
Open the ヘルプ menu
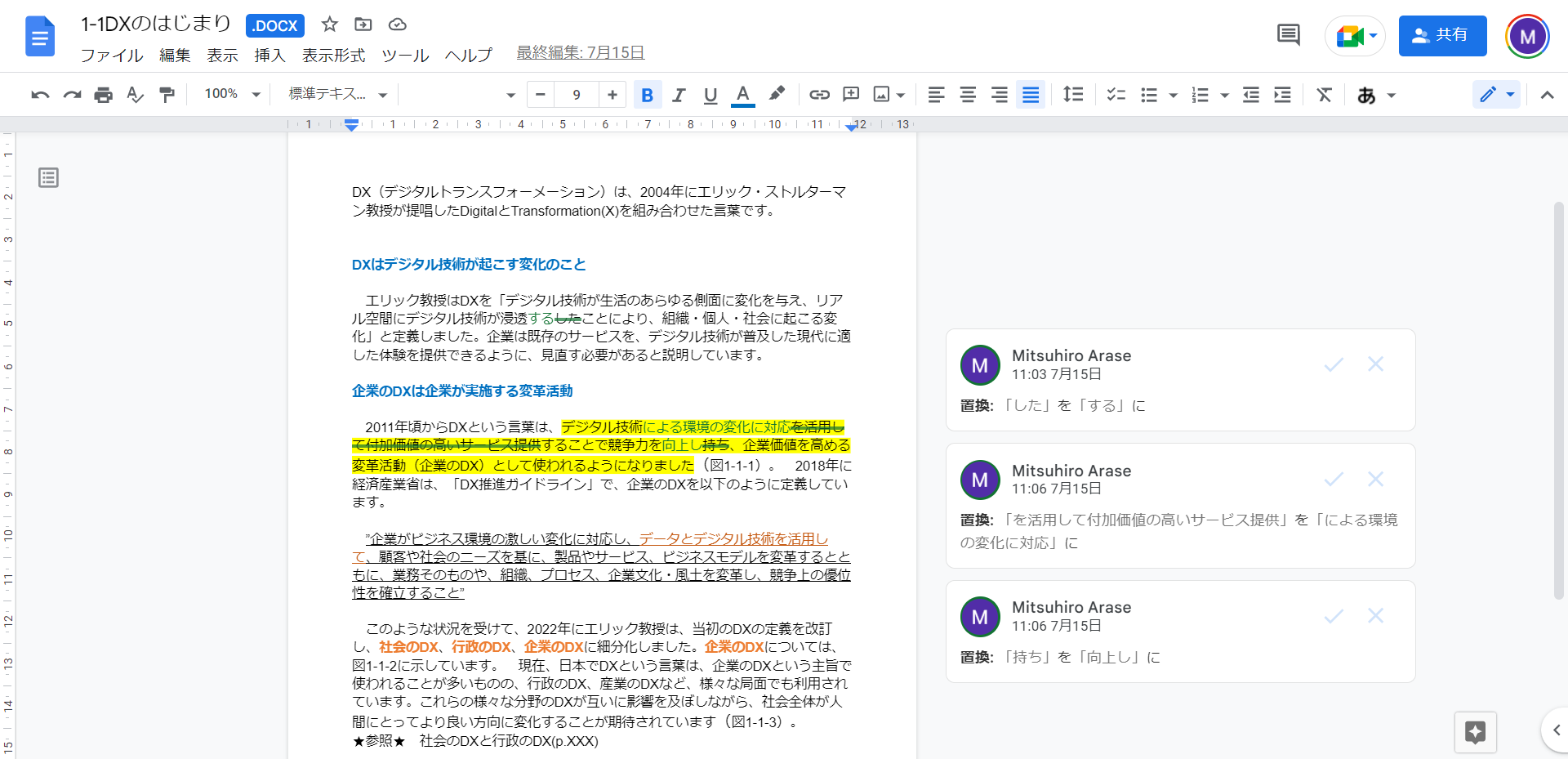click(469, 55)
